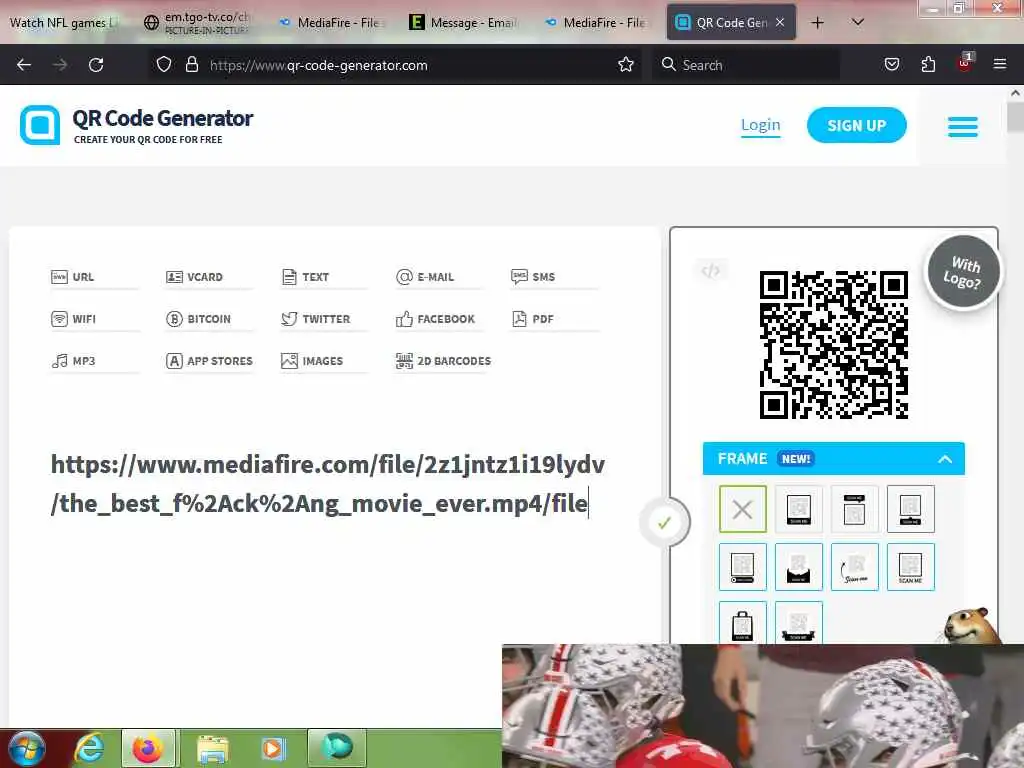Open the Firefox extensions puzzle icon
Screen dimensions: 1024x768
(x=928, y=65)
